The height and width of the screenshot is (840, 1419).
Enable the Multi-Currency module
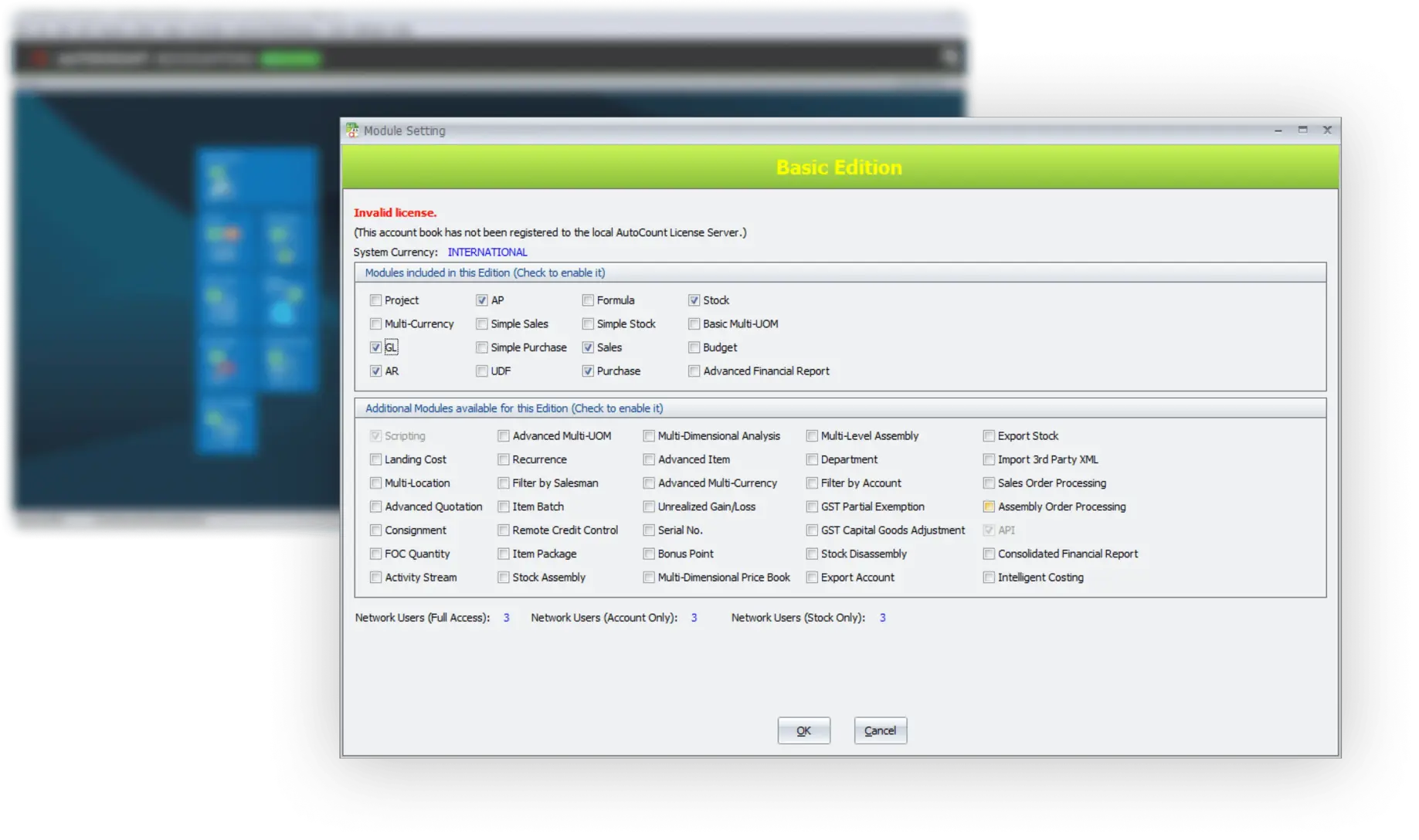375,323
